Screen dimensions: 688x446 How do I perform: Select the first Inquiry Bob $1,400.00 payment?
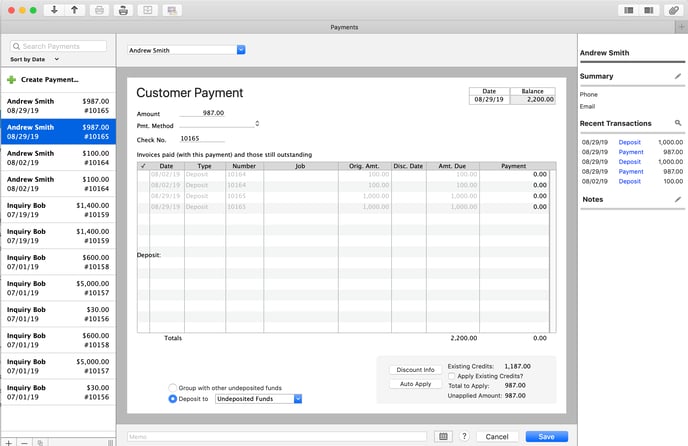click(58, 210)
